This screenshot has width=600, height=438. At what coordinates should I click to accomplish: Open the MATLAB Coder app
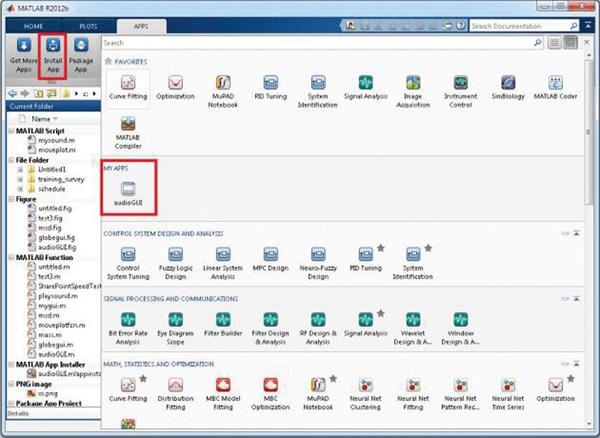pyautogui.click(x=555, y=88)
